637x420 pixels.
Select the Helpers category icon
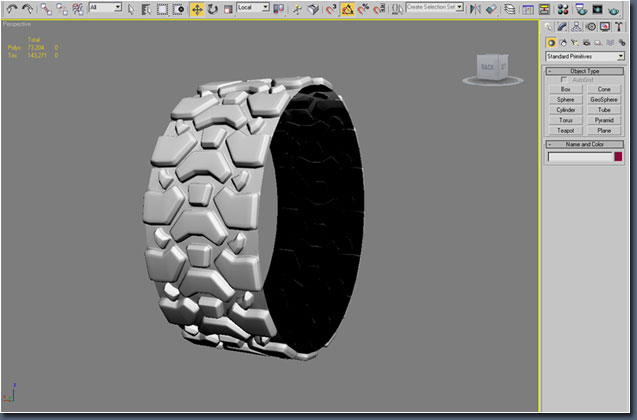click(x=598, y=43)
